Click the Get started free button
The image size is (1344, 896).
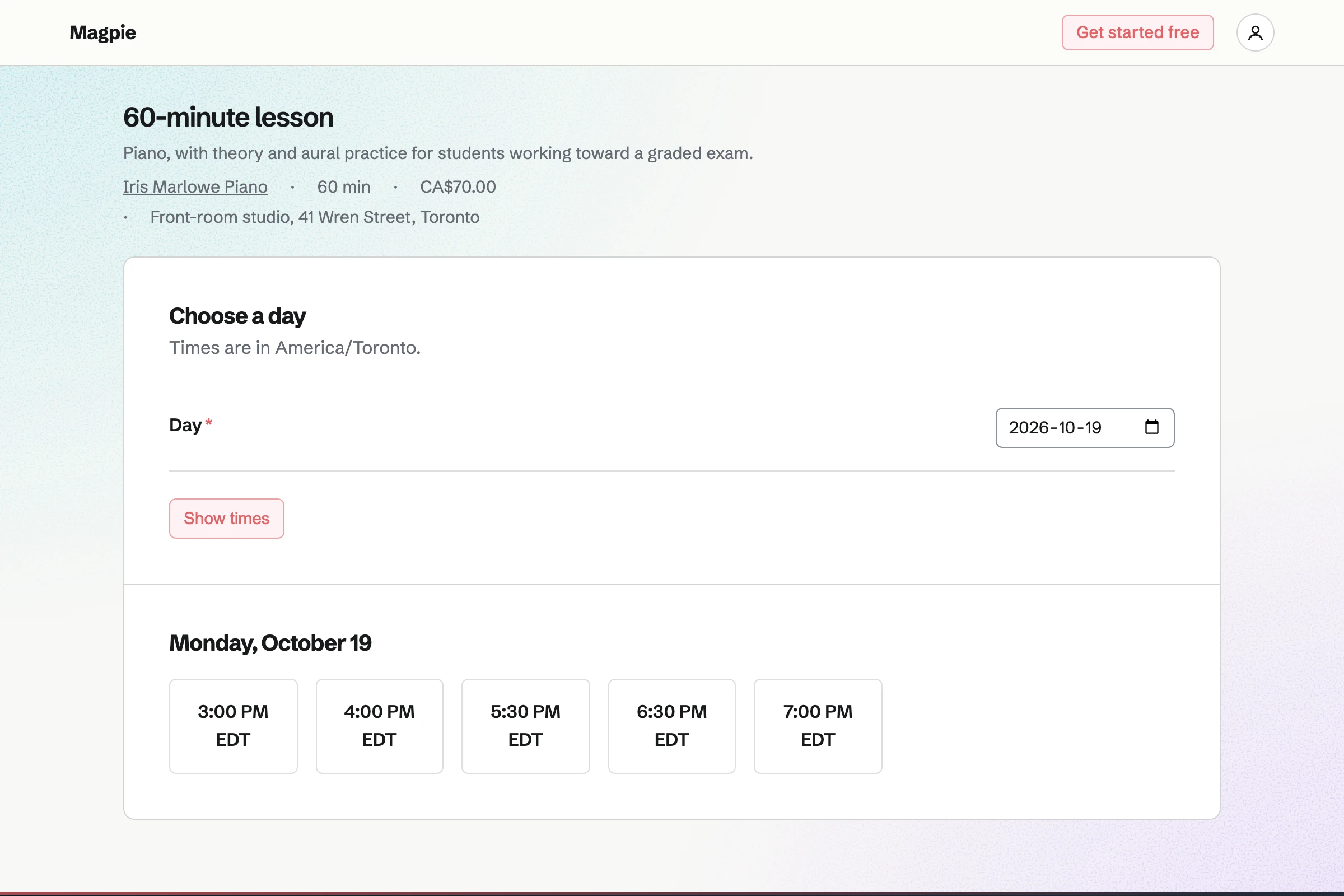[x=1137, y=32]
